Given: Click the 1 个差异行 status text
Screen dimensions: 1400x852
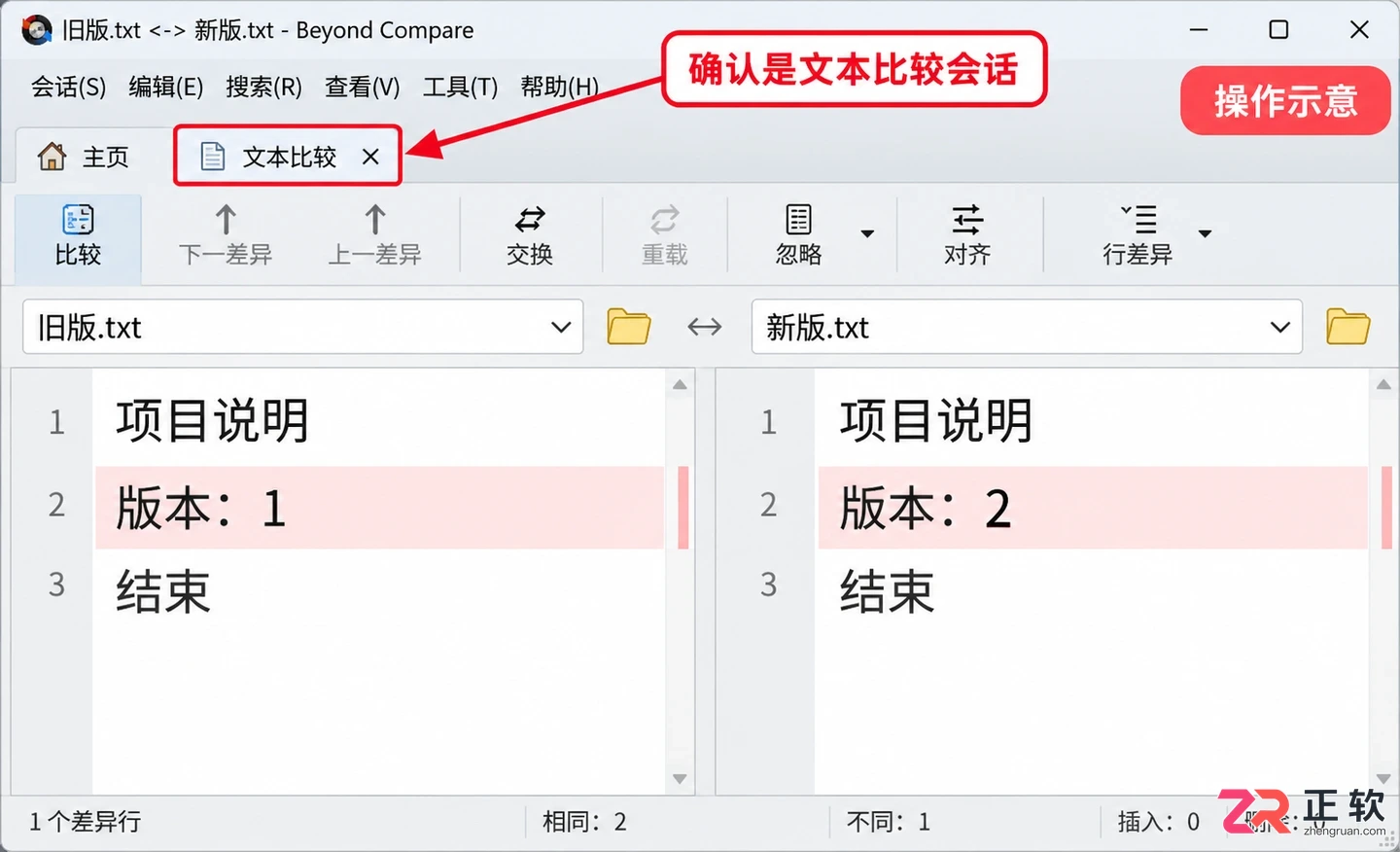Looking at the screenshot, I should (86, 822).
